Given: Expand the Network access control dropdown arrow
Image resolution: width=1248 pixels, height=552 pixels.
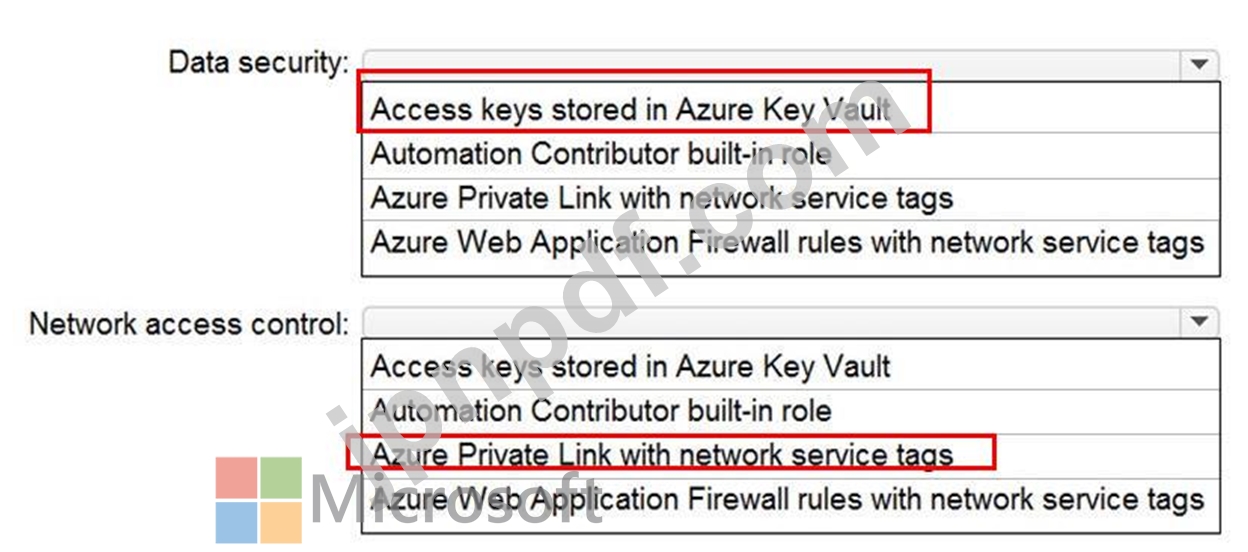Looking at the screenshot, I should point(1197,322).
